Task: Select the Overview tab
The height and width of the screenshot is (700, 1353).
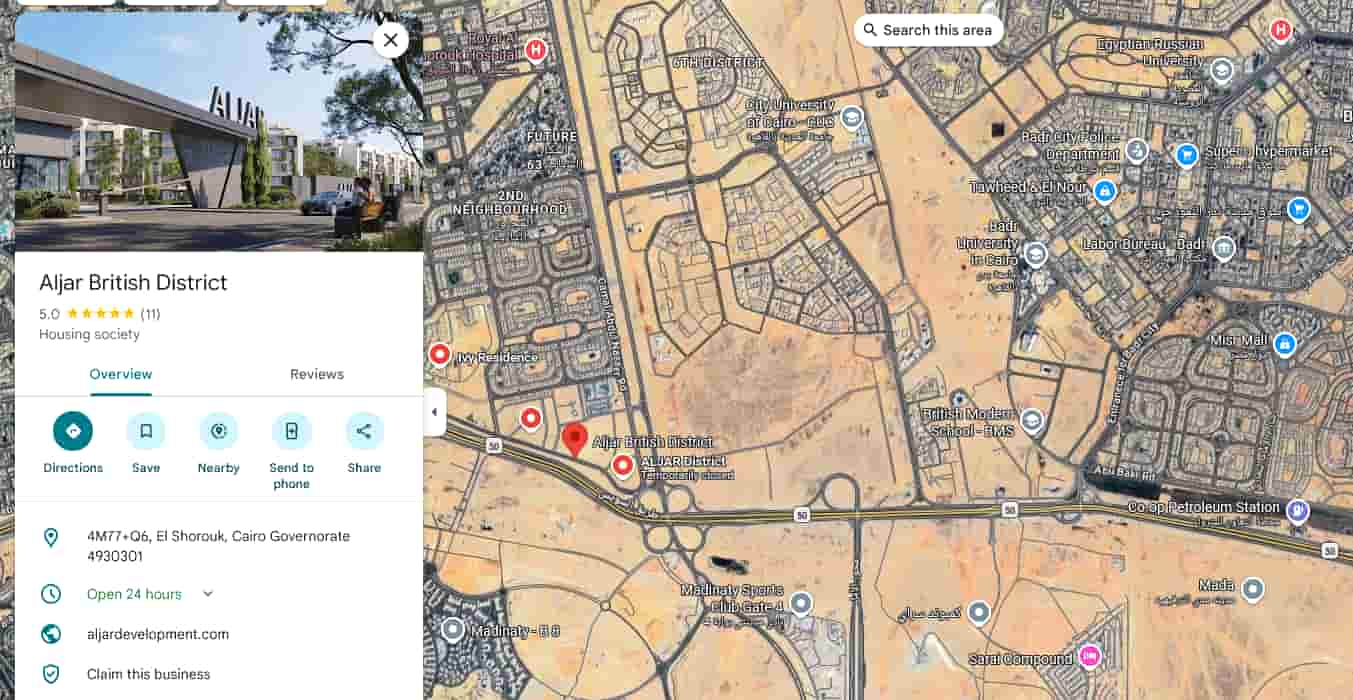Action: (120, 373)
